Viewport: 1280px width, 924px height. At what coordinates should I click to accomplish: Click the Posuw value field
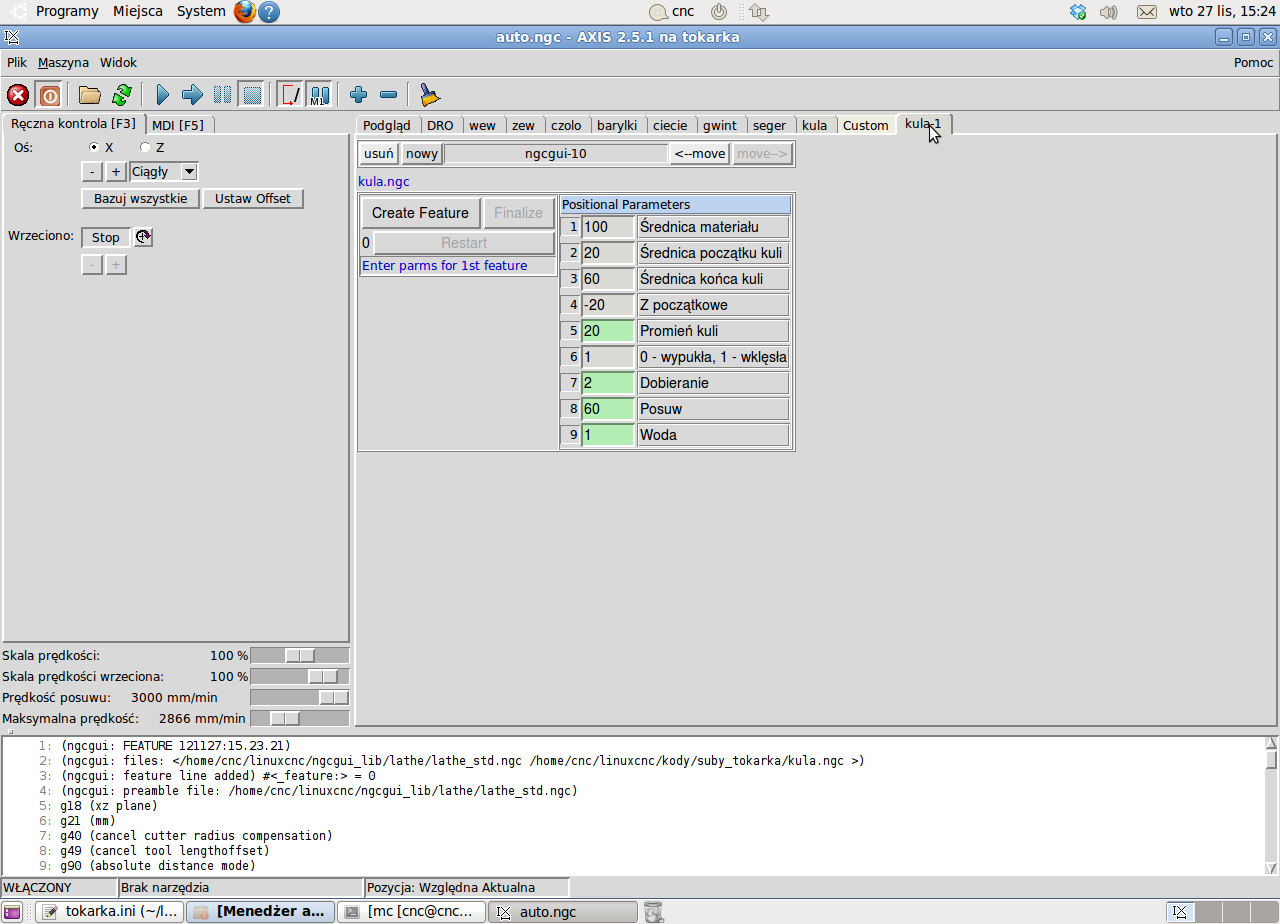click(608, 409)
